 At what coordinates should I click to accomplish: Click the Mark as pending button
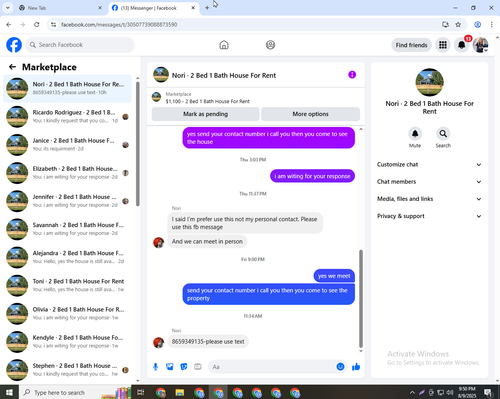205,114
